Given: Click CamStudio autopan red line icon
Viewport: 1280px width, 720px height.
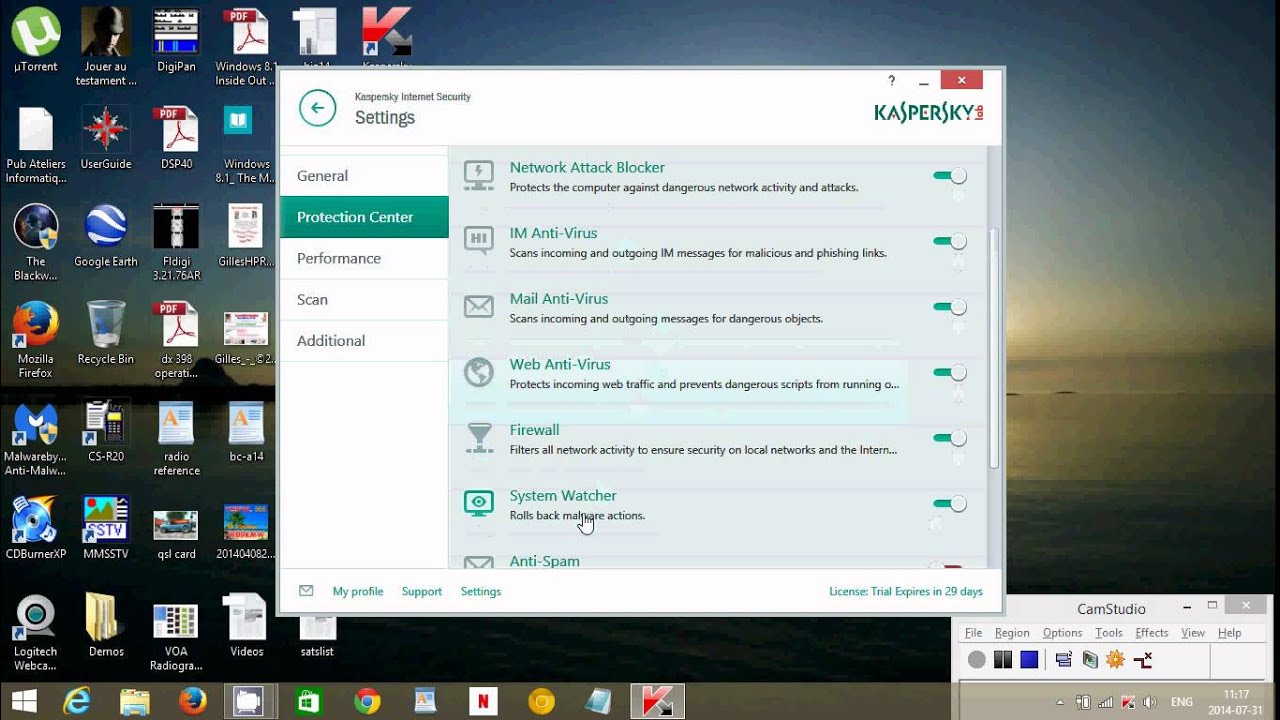Looking at the screenshot, I should (x=1143, y=660).
